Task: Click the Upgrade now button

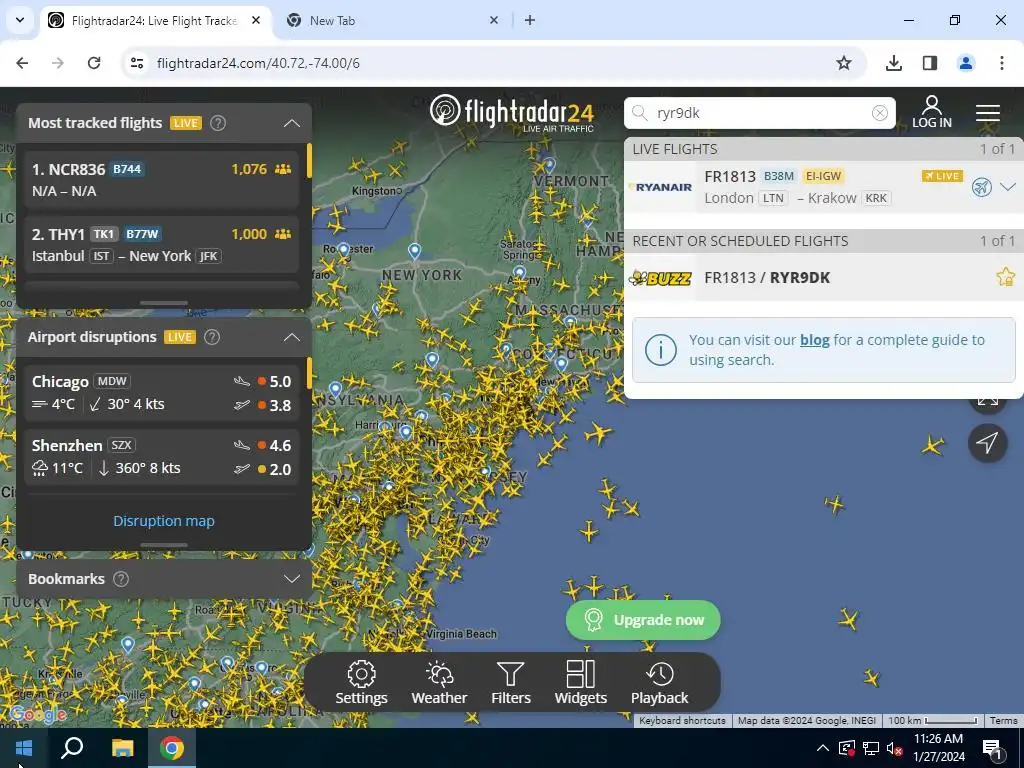Action: pyautogui.click(x=643, y=620)
